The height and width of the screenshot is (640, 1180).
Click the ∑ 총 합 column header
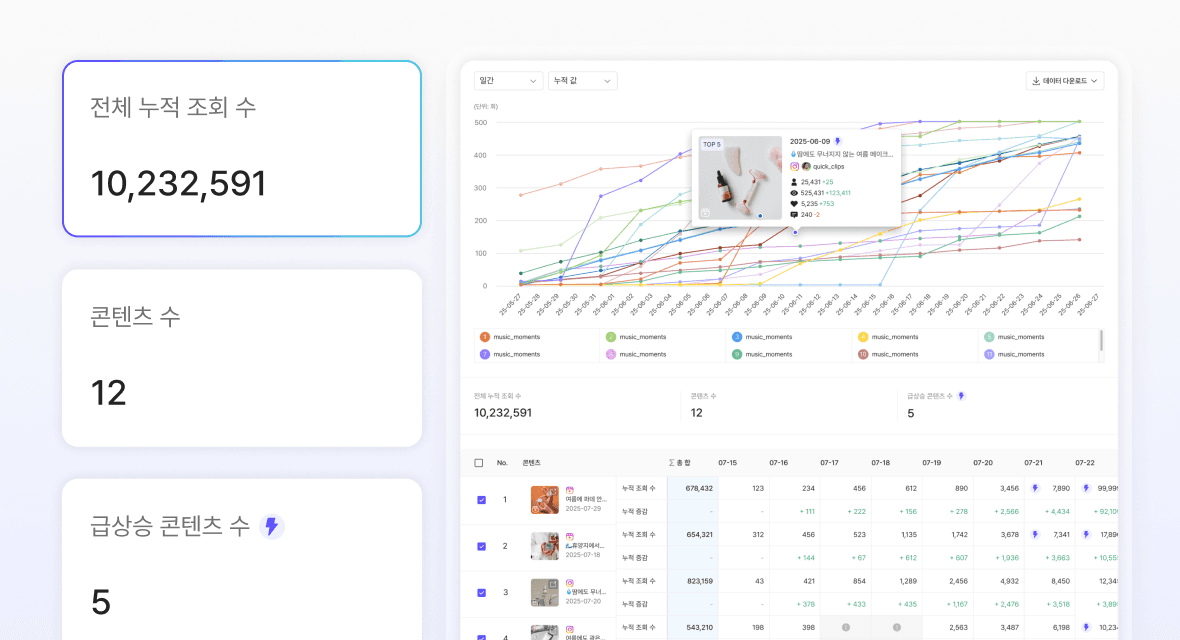[x=680, y=463]
